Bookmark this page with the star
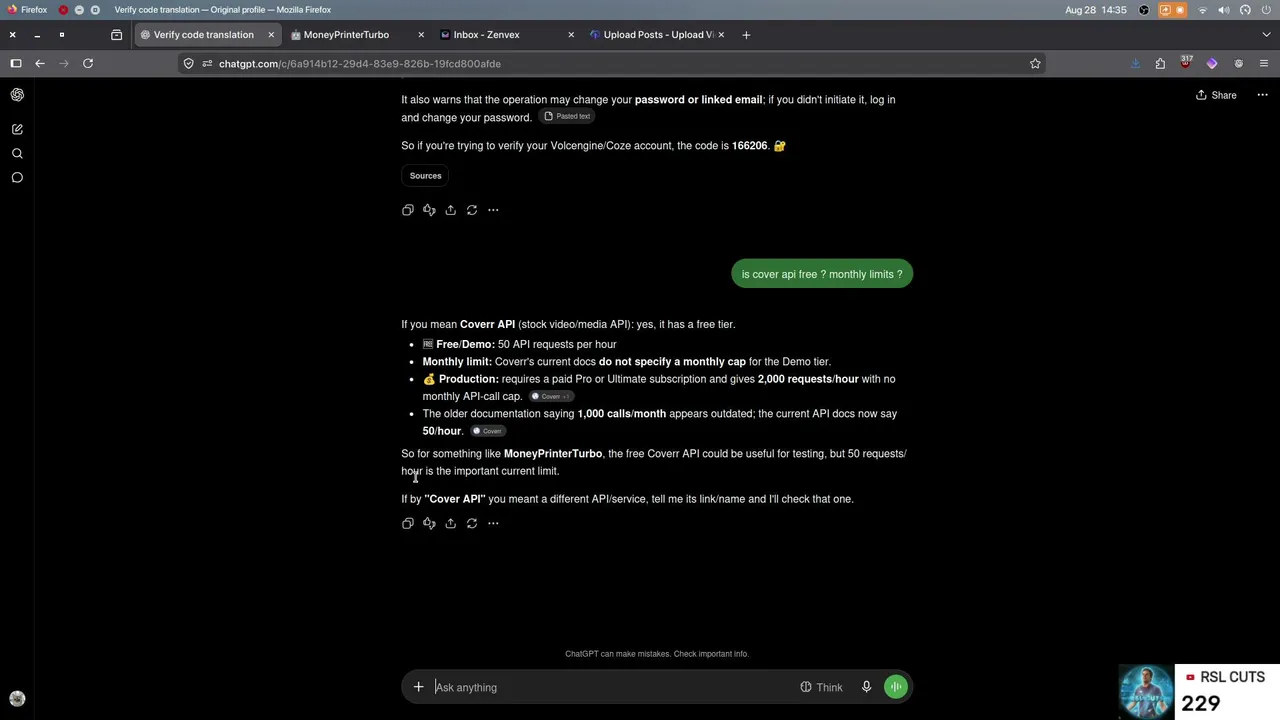This screenshot has width=1280, height=720. 1035,64
